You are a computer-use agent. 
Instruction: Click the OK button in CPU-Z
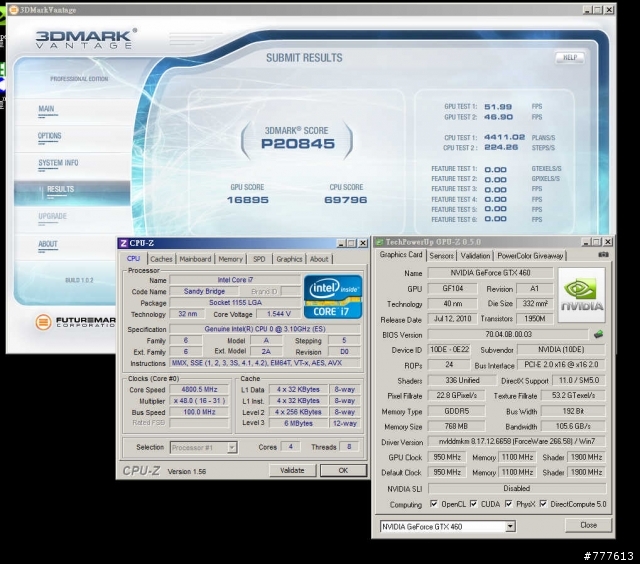click(x=343, y=470)
